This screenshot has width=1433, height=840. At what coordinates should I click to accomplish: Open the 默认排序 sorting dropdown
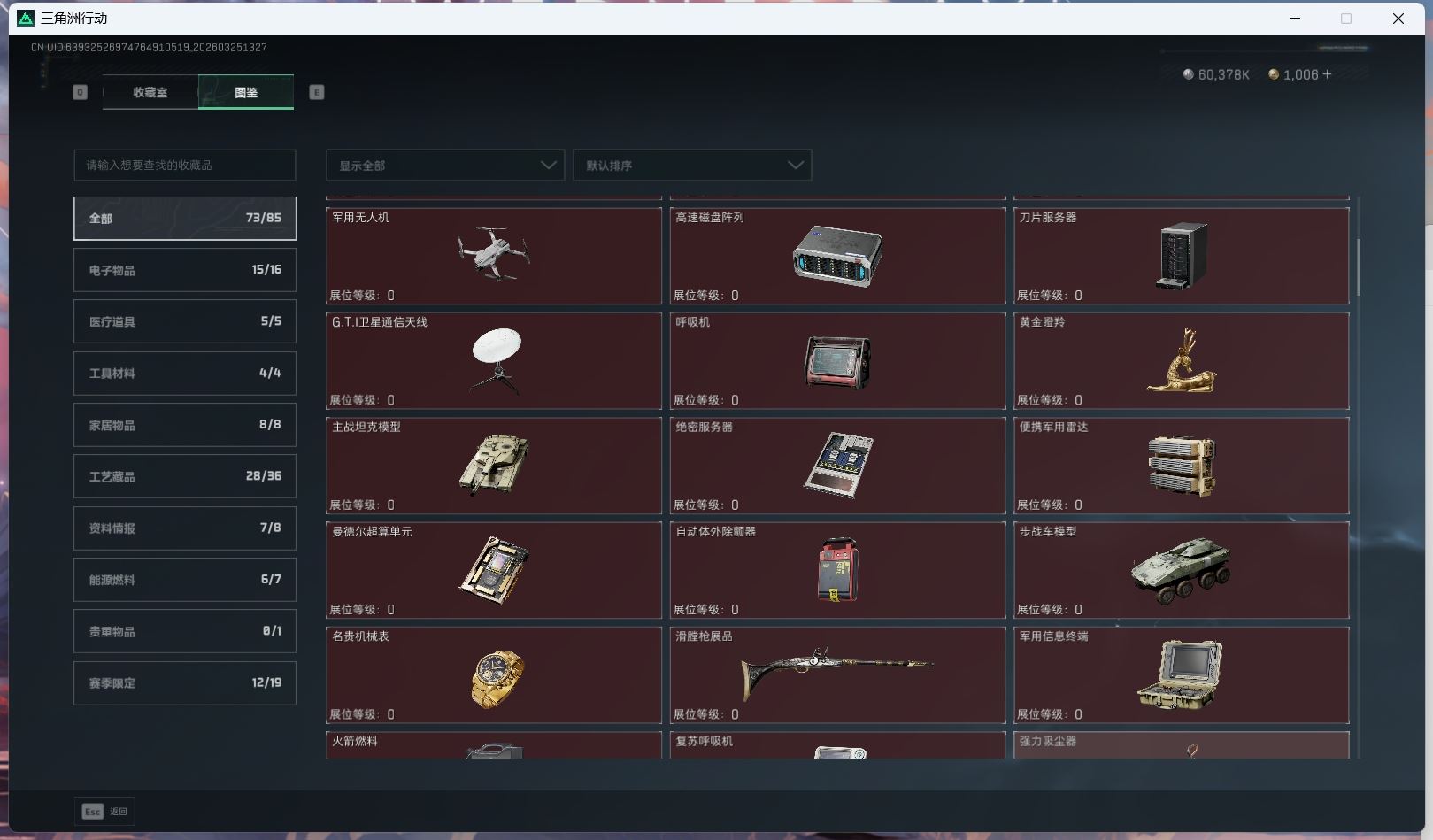(692, 165)
